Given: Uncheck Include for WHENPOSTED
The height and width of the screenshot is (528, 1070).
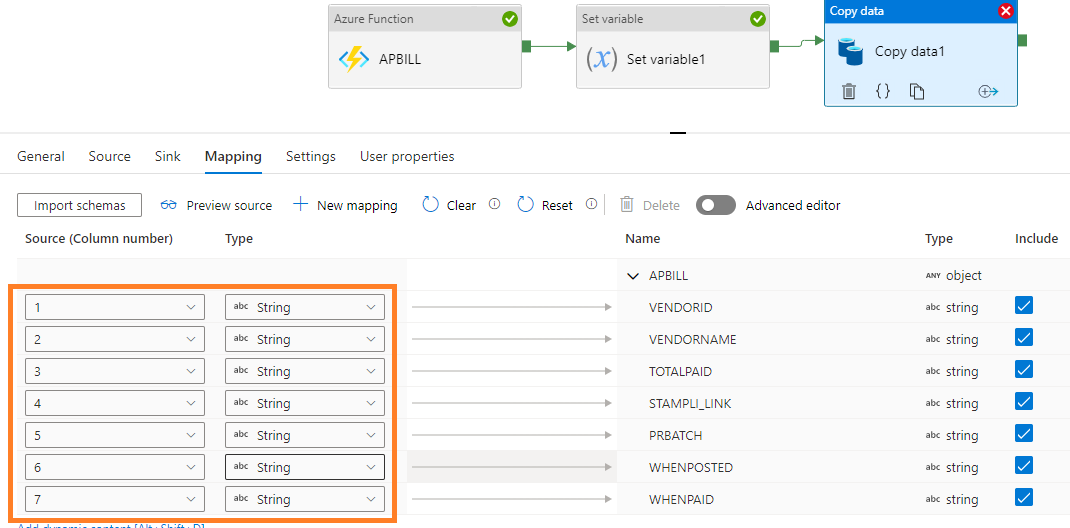Looking at the screenshot, I should tap(1024, 465).
